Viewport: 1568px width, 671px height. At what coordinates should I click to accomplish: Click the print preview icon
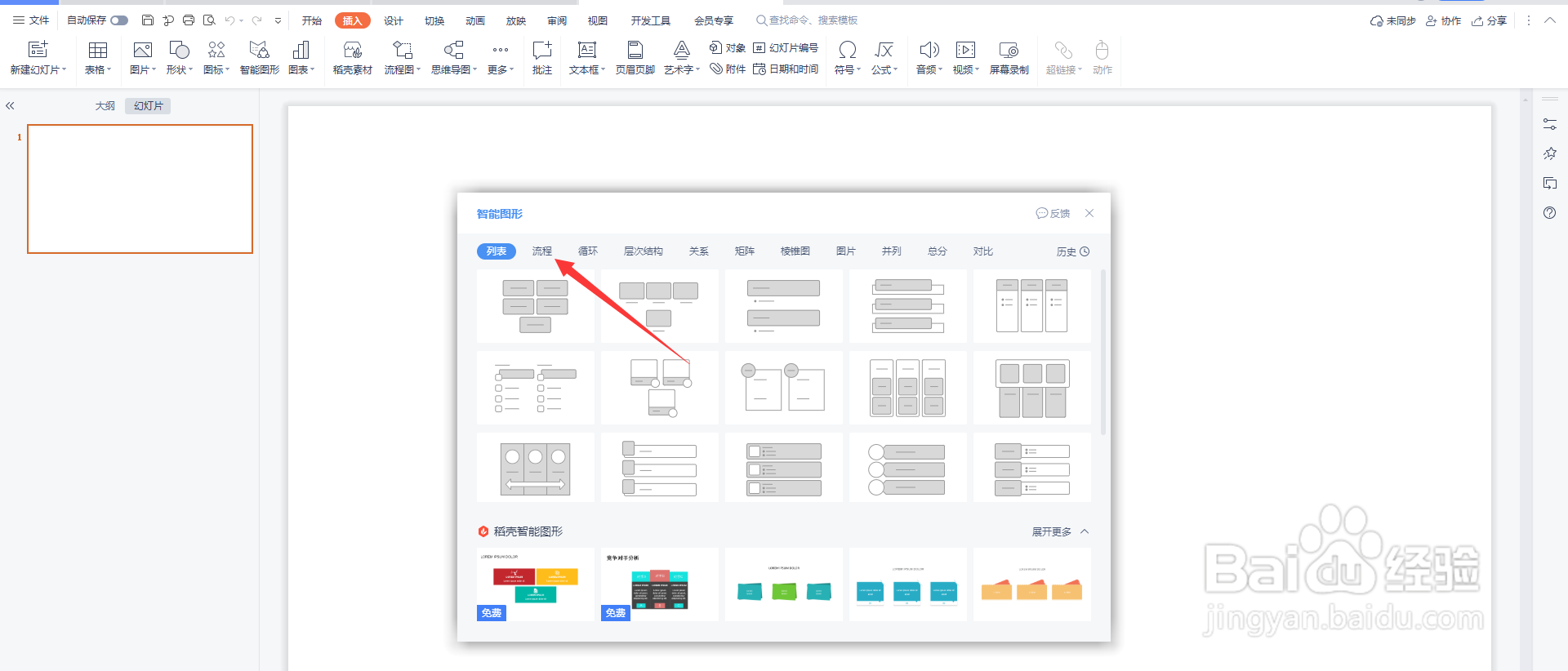(209, 20)
